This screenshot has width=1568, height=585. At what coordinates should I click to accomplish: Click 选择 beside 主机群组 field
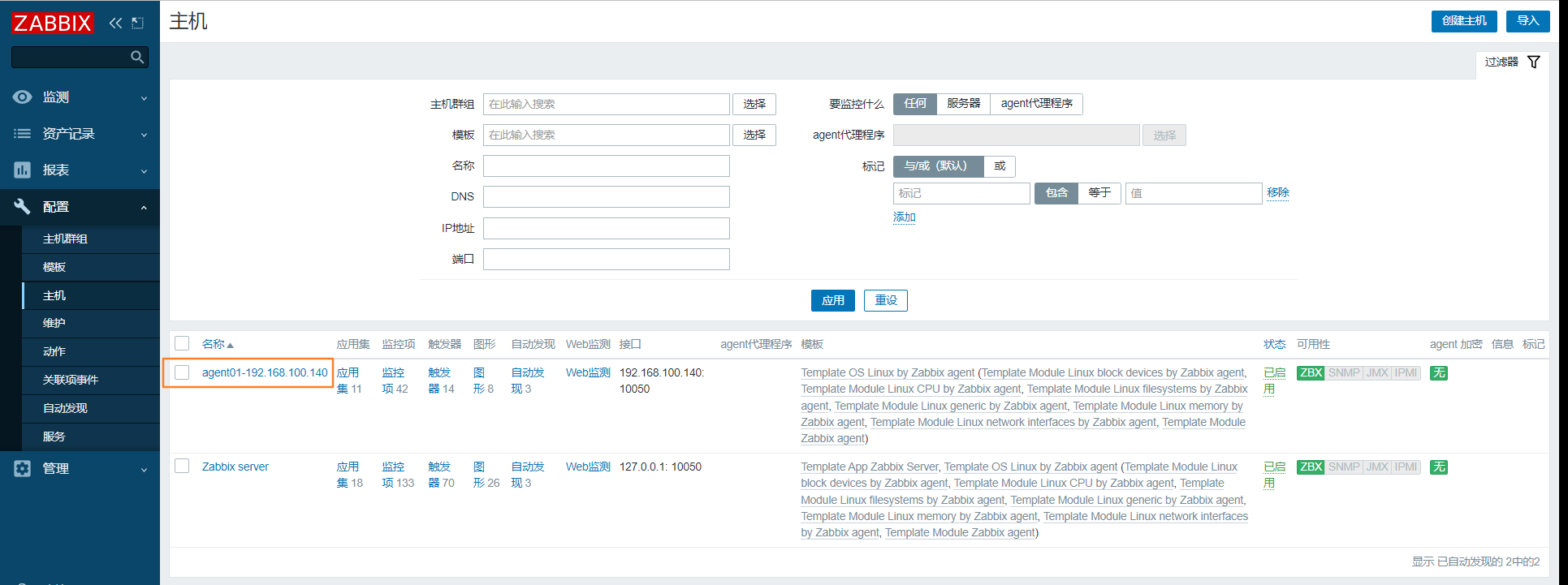[754, 104]
